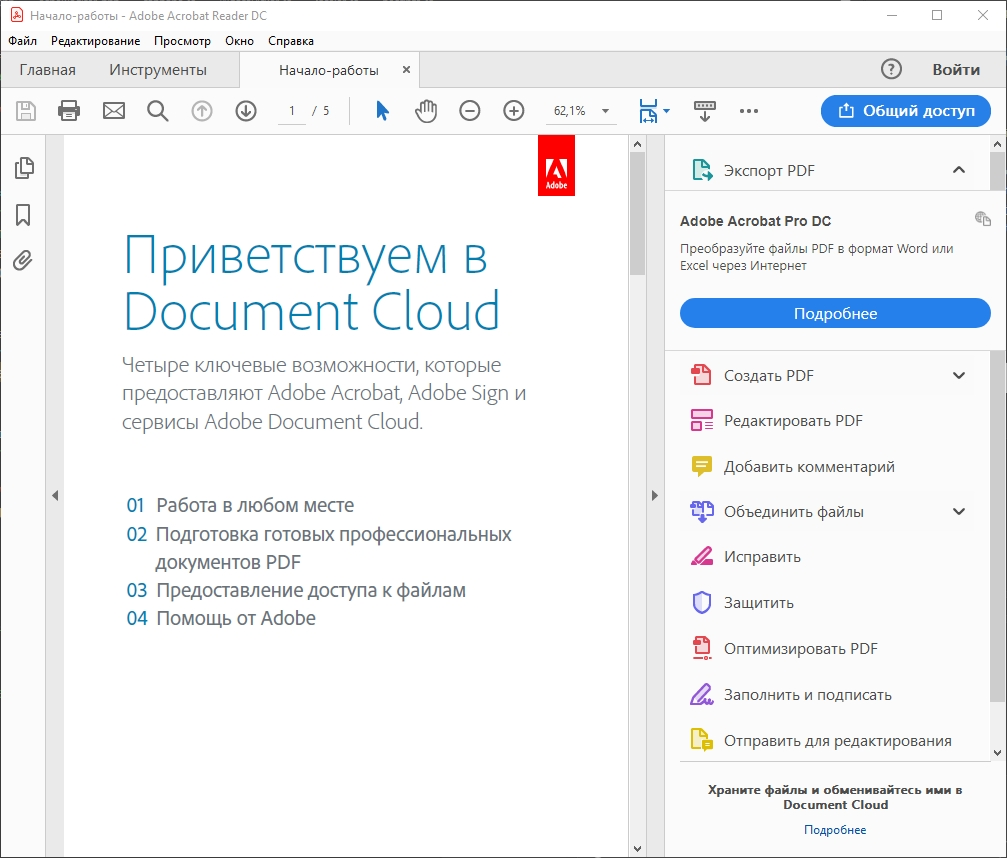Open the page thumbnails panel icon
This screenshot has width=1007, height=858.
[x=24, y=168]
